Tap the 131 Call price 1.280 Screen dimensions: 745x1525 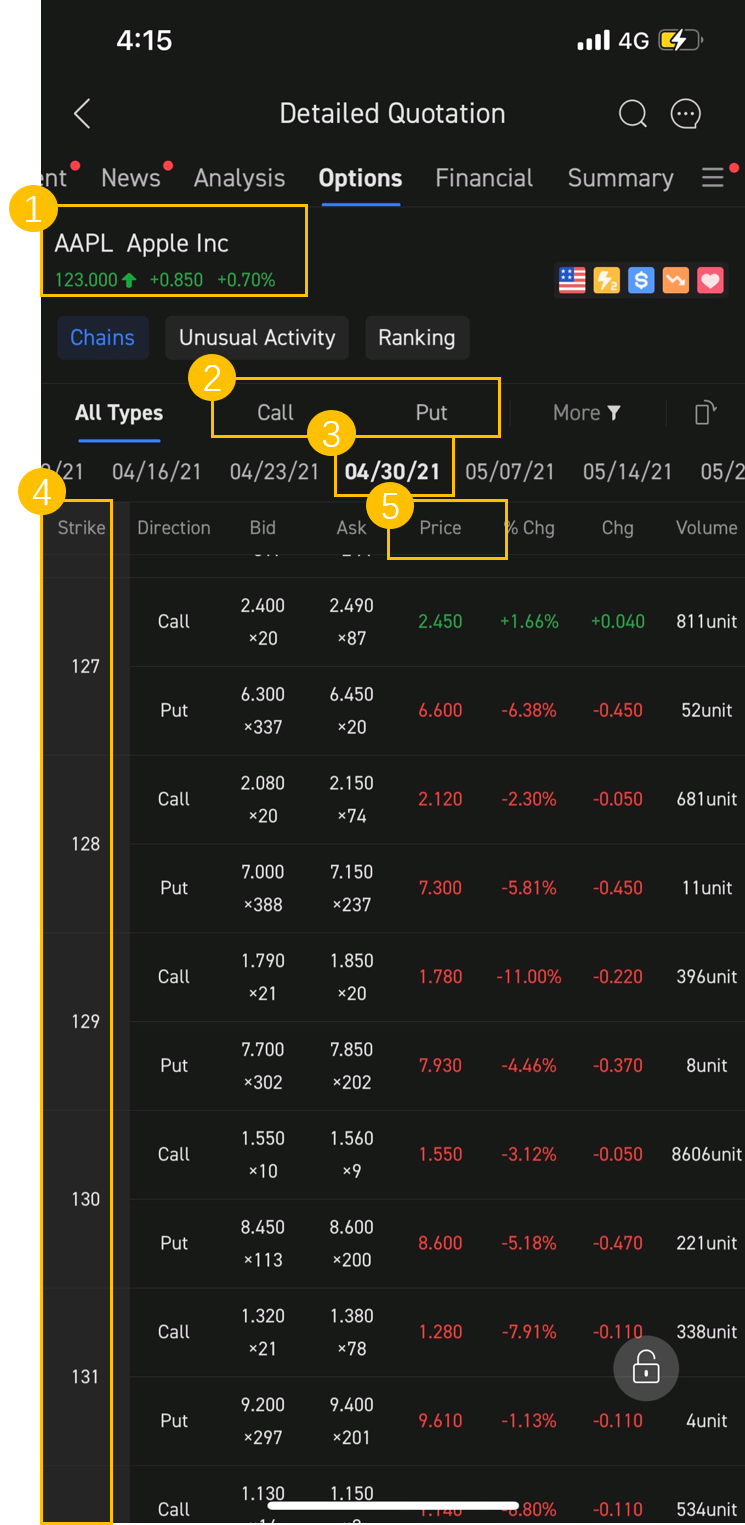441,1332
